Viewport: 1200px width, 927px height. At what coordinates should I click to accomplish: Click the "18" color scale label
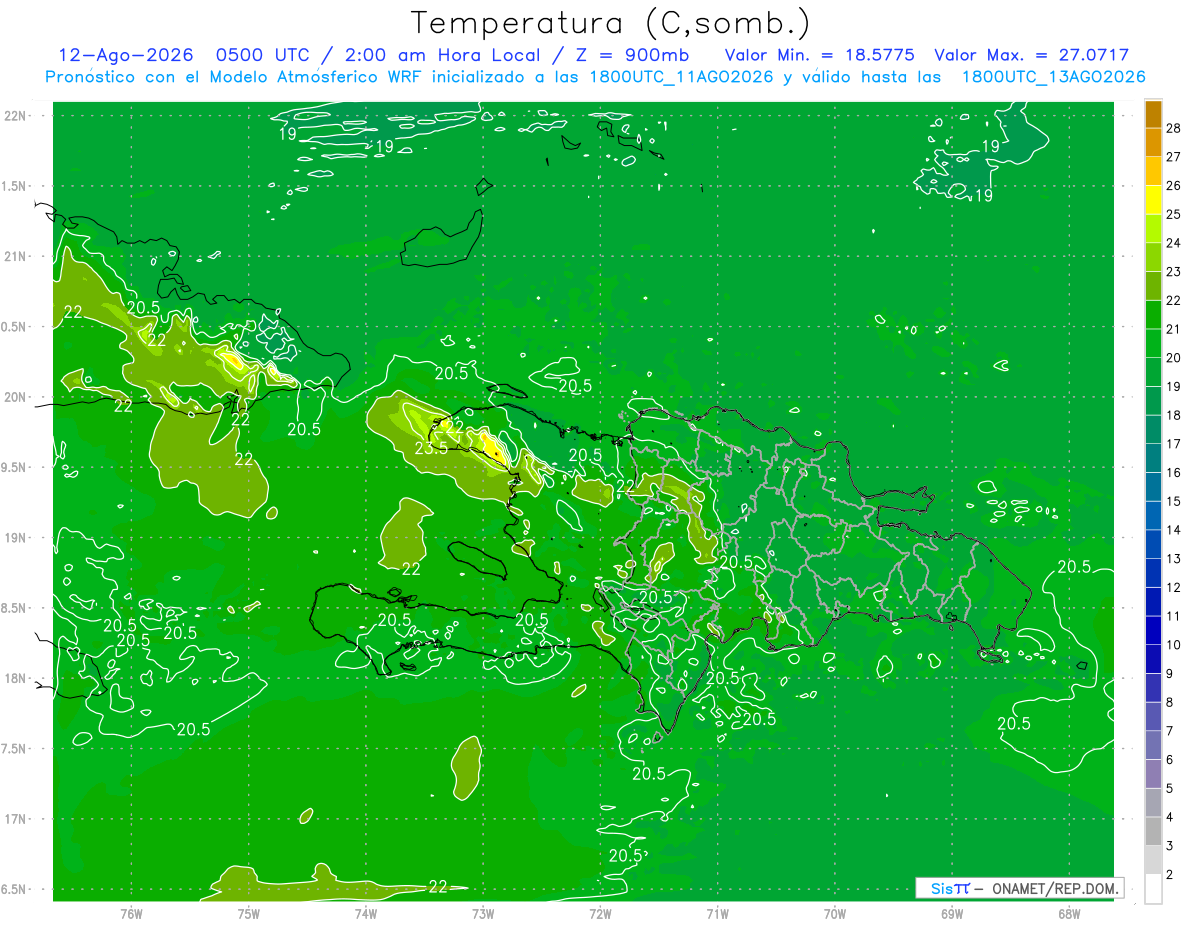(1174, 415)
